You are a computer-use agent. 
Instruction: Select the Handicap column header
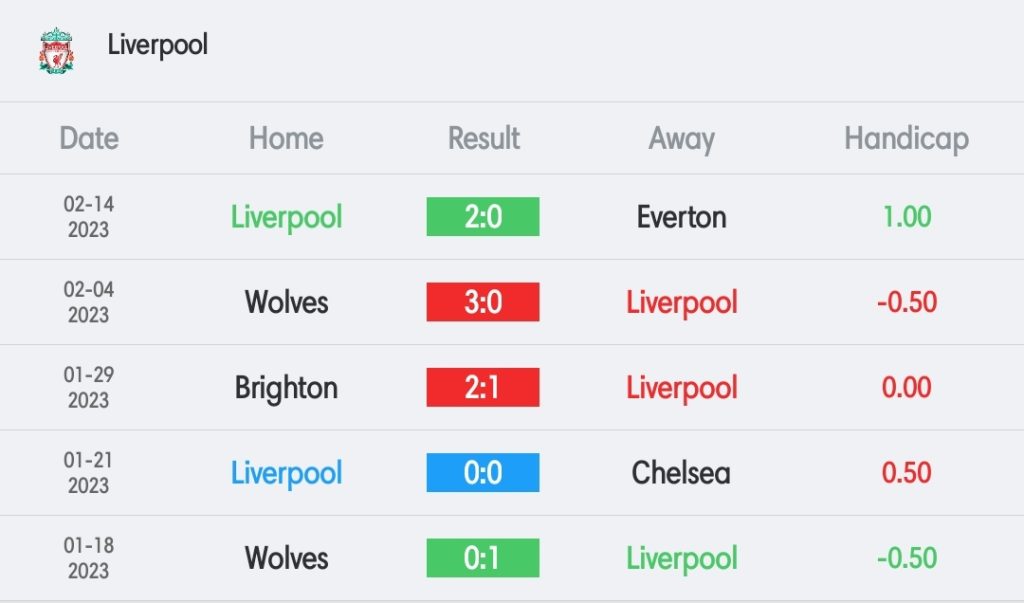906,139
